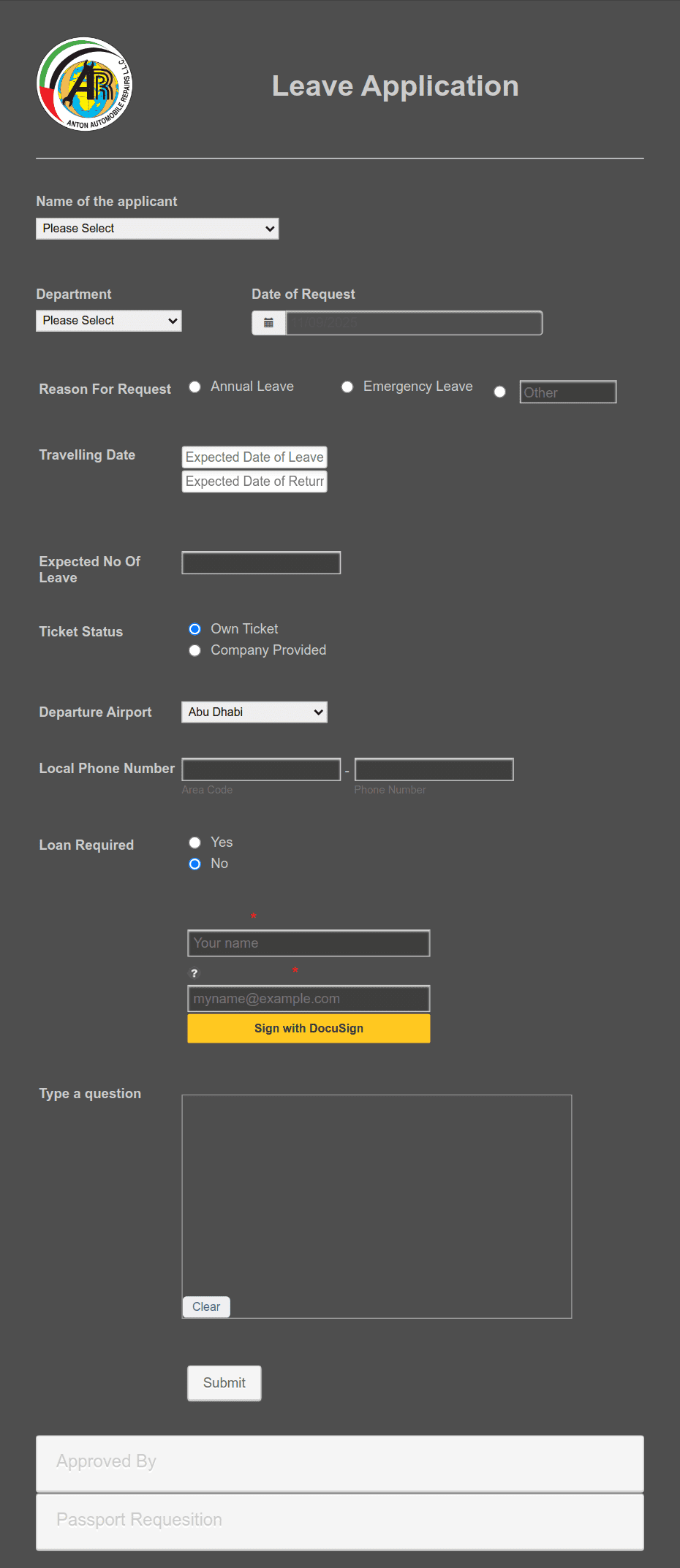Click the Anton Automobile Repairs logo
Image resolution: width=680 pixels, height=1568 pixels.
(85, 84)
